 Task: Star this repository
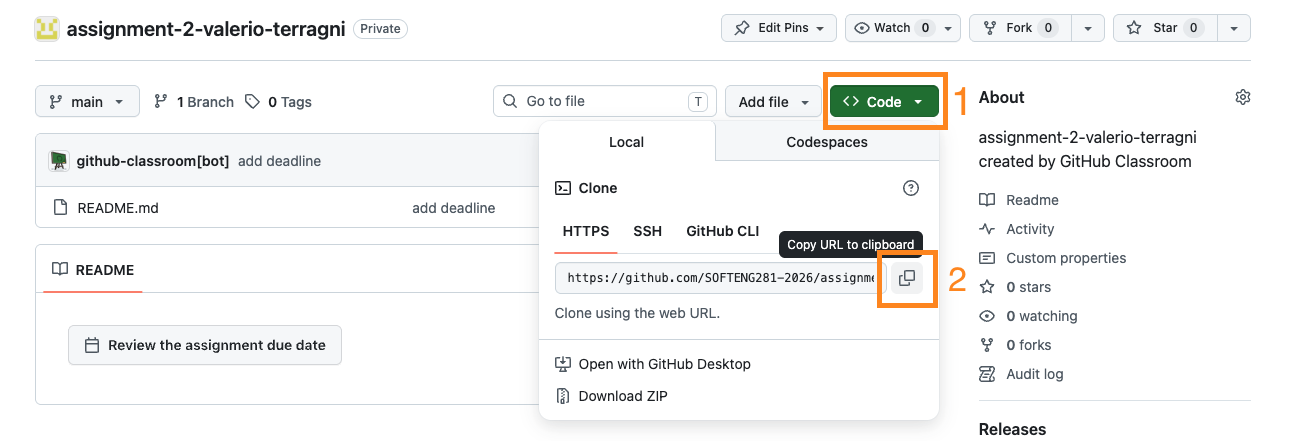pos(1164,28)
